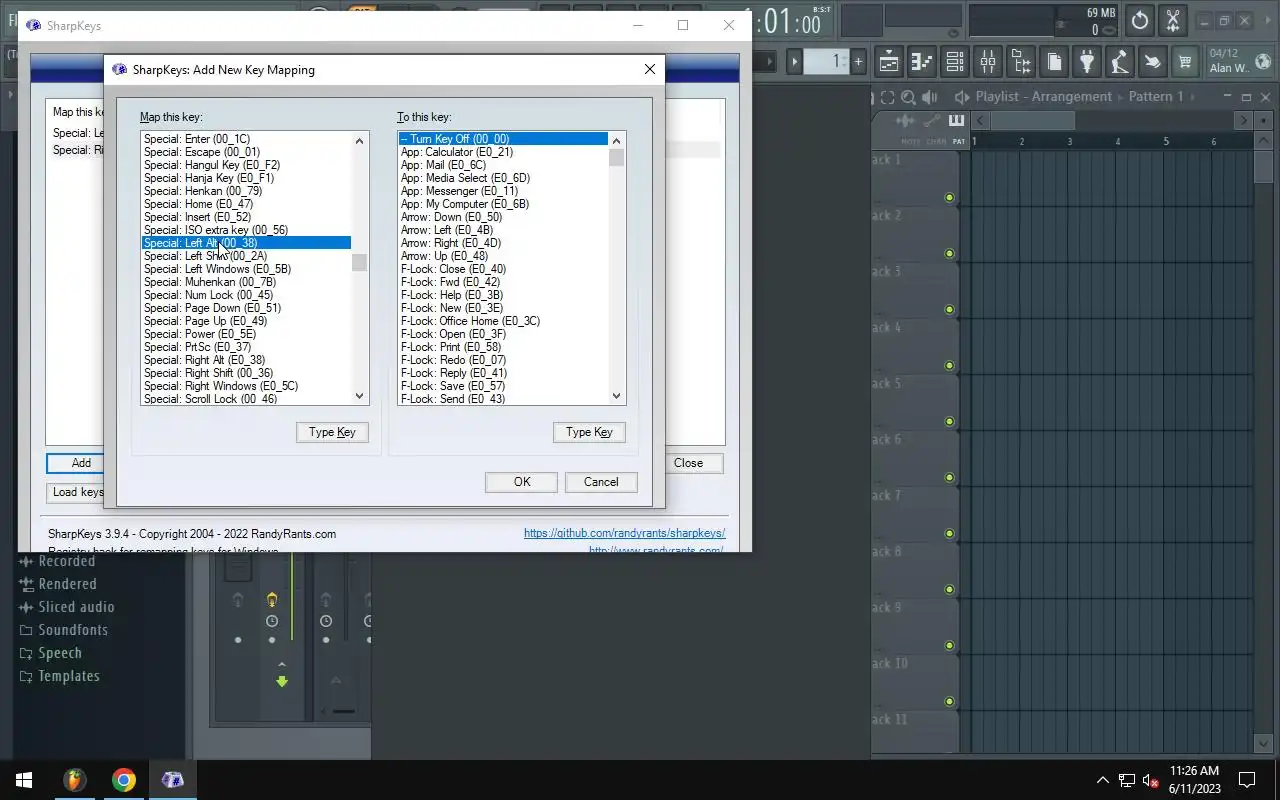
Task: Click down arrow of Map this key list
Action: click(360, 396)
